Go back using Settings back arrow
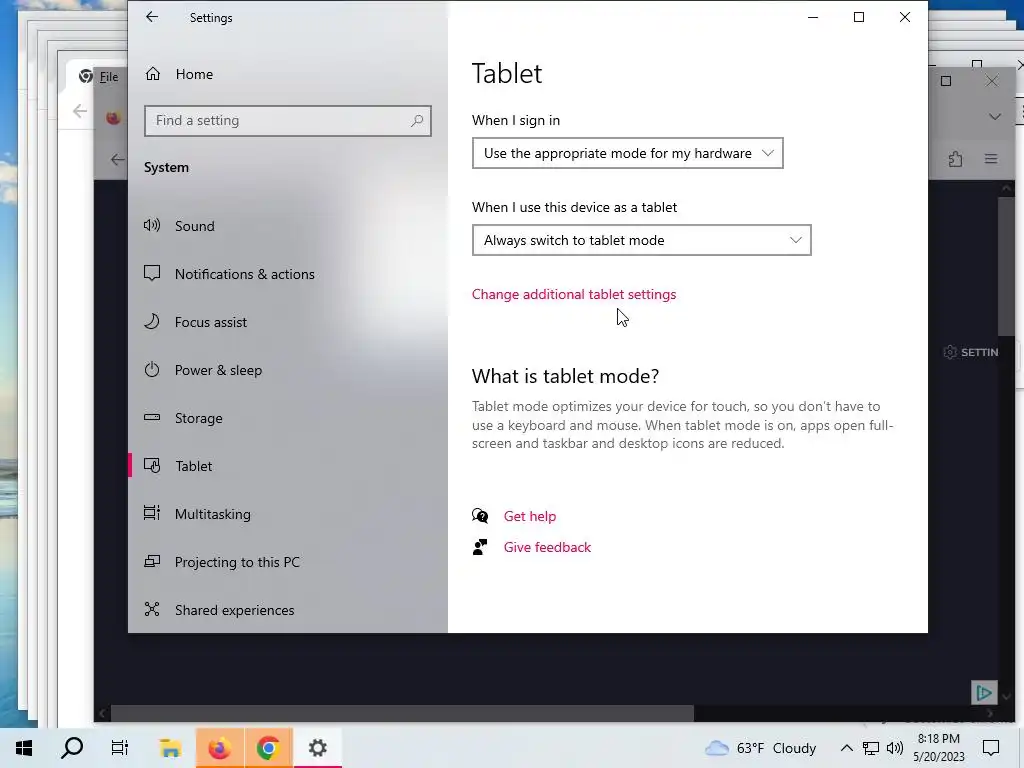 152,18
